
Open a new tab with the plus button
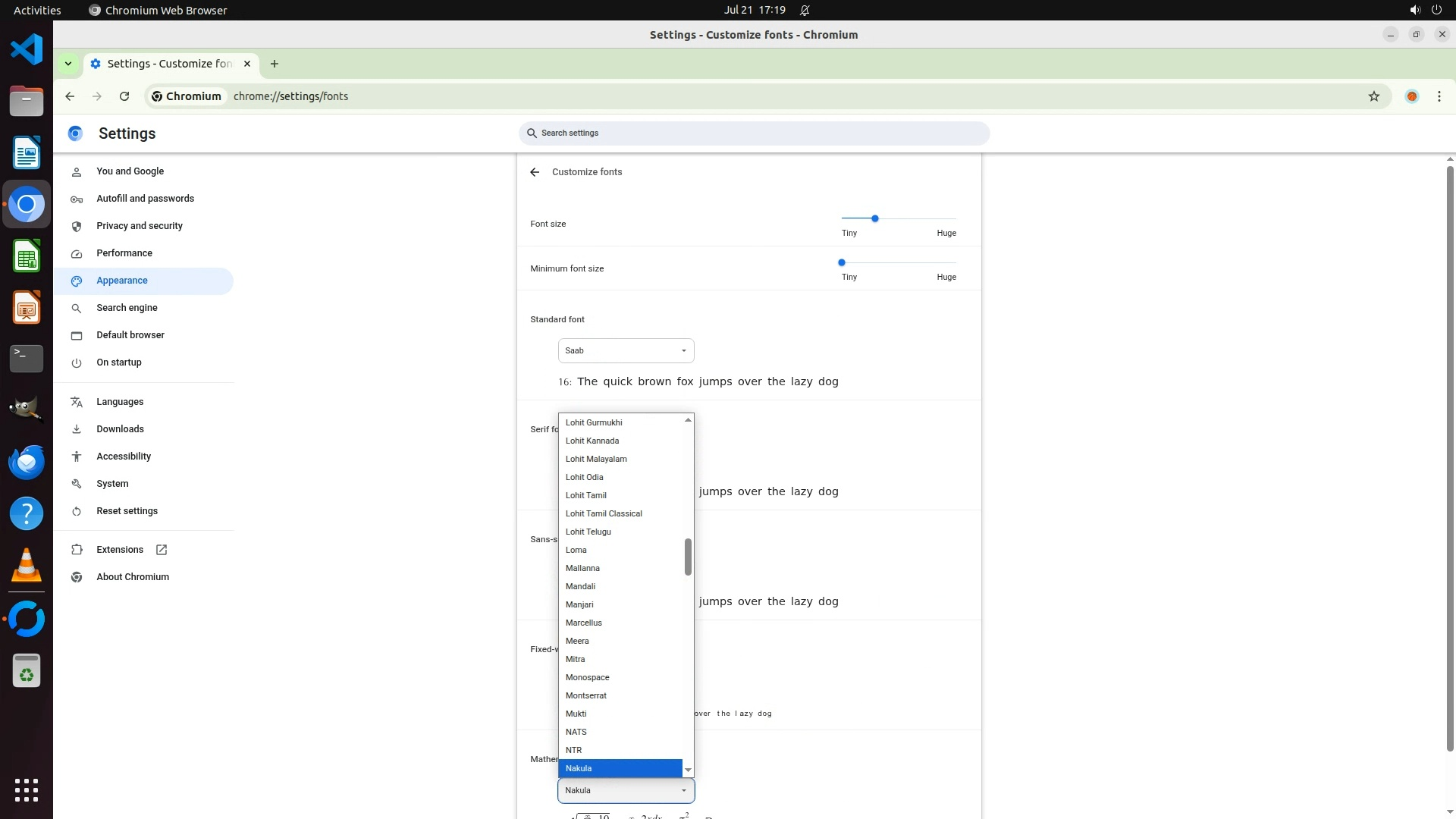(x=275, y=64)
